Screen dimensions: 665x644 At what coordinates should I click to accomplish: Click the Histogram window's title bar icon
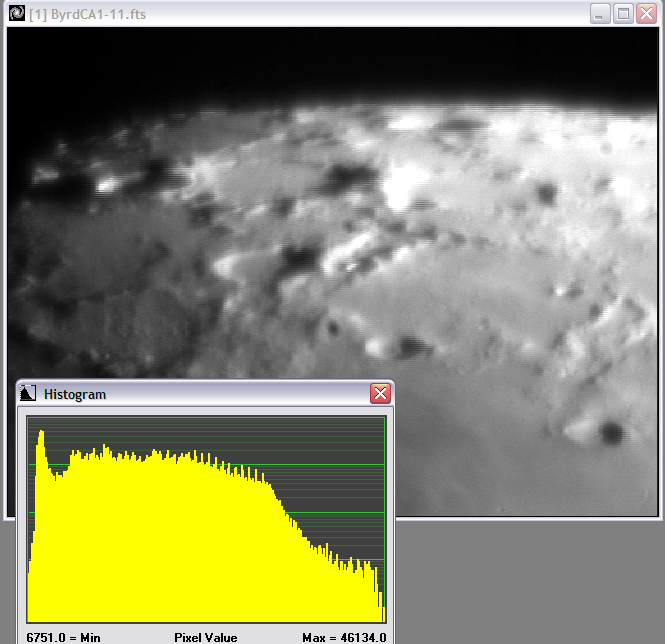coord(28,394)
